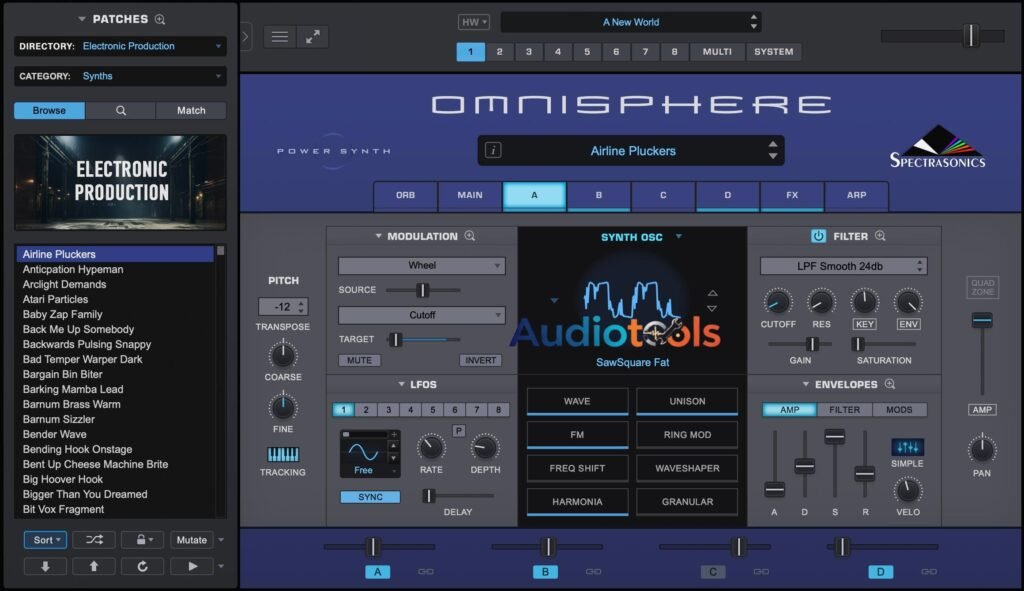Click the refresh patch icon
1024x591 pixels.
pos(140,567)
